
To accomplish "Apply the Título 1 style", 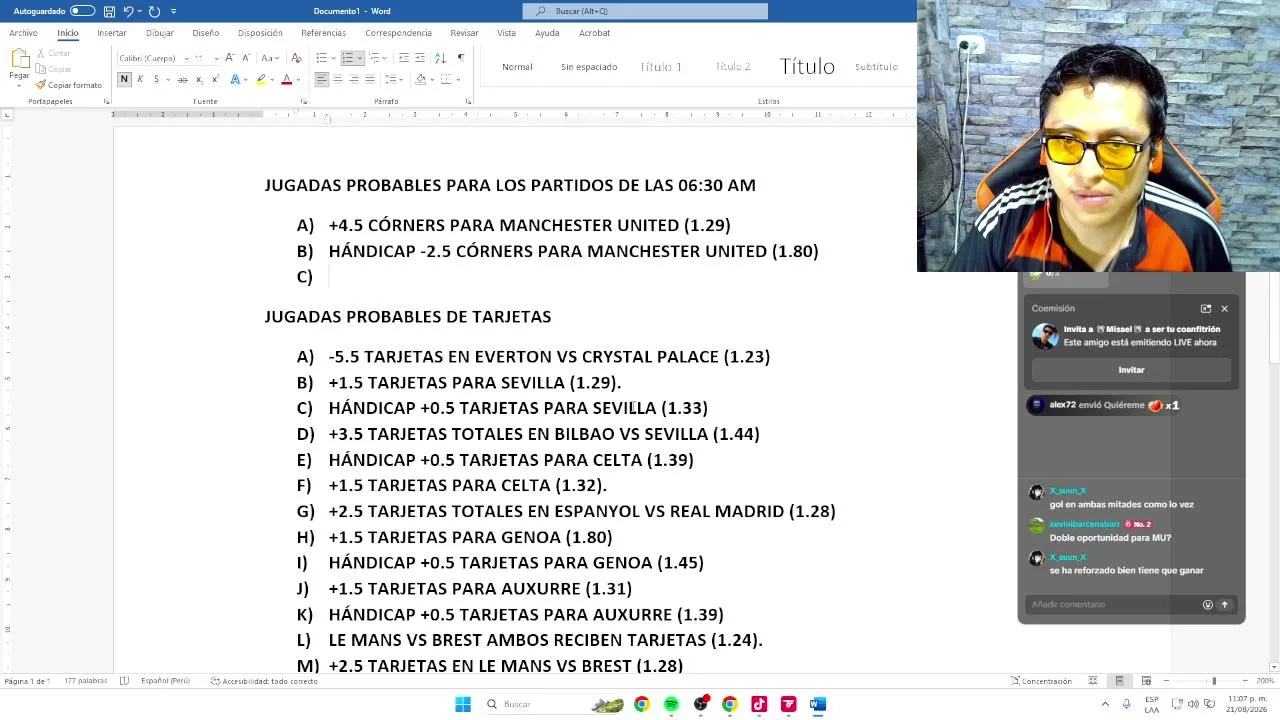I will pos(661,67).
